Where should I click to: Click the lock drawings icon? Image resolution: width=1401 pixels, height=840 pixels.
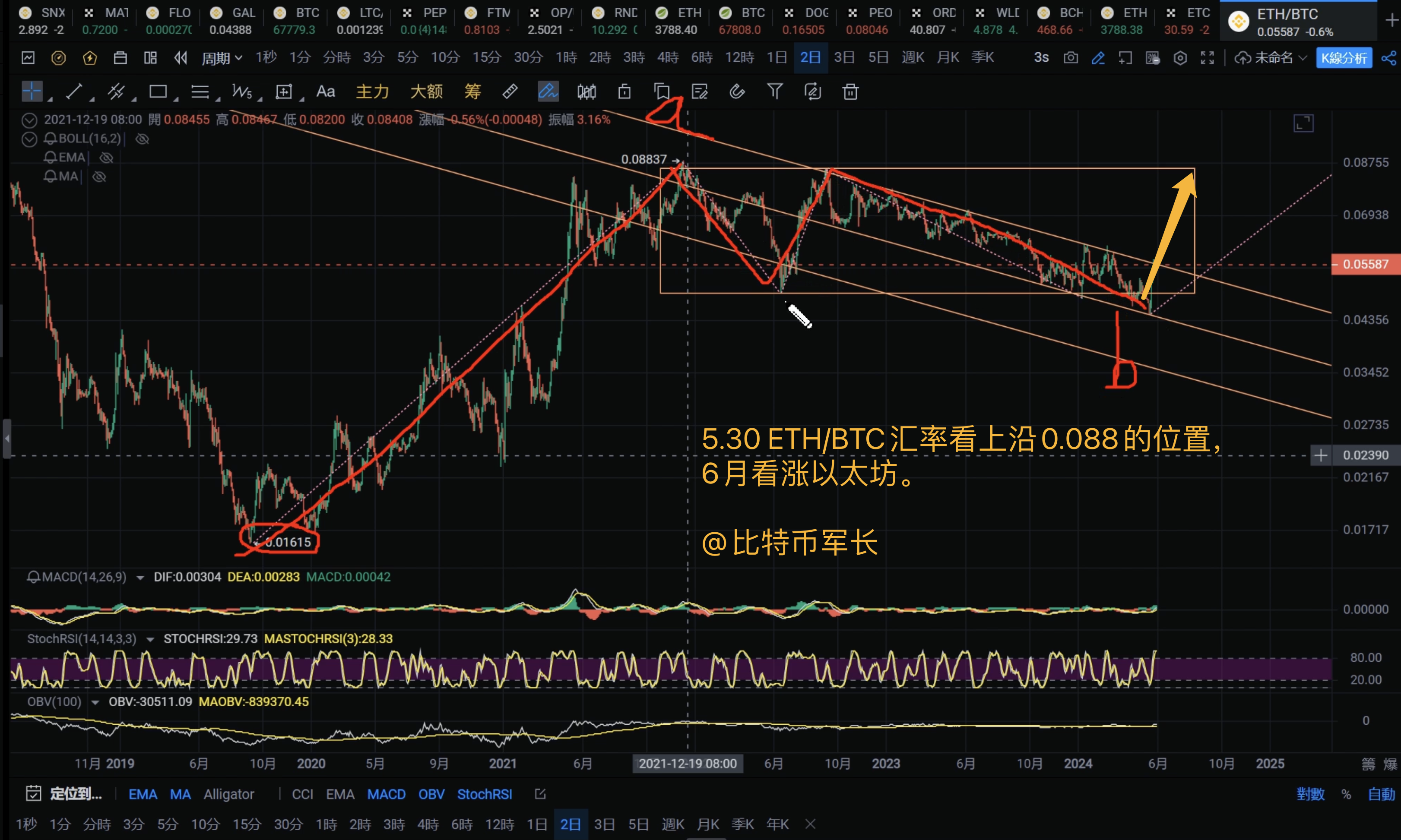[624, 91]
